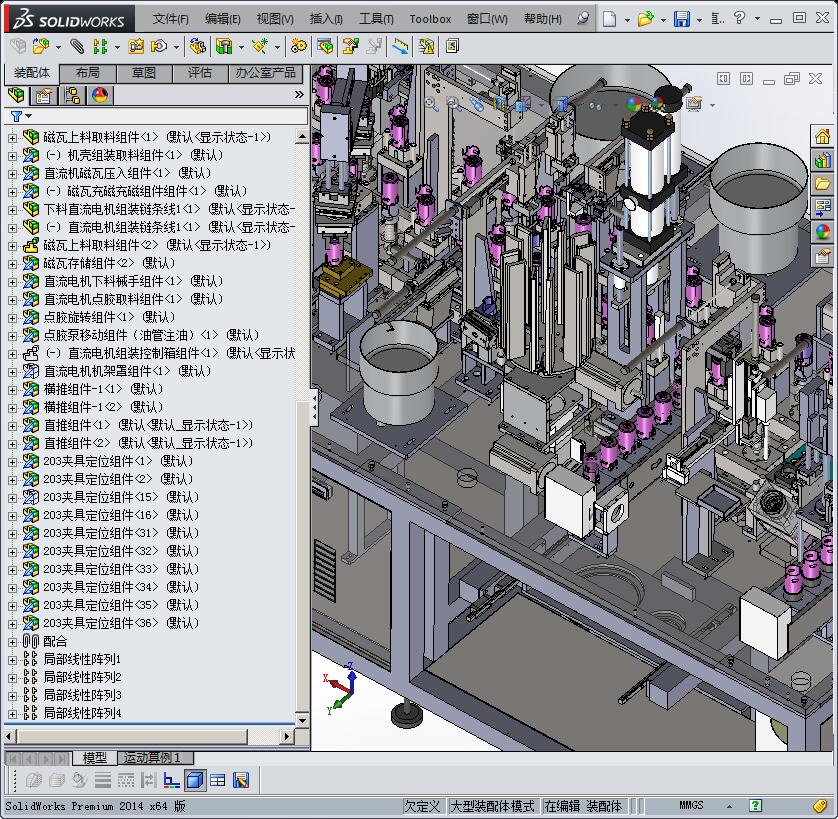Open the Toolbox menu
Viewport: 838px width, 819px height.
(x=430, y=19)
